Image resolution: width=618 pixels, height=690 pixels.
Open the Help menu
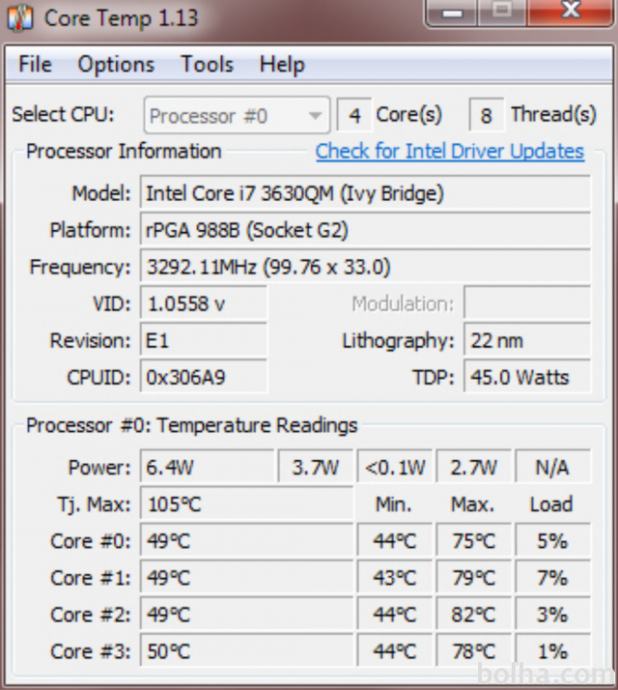281,65
